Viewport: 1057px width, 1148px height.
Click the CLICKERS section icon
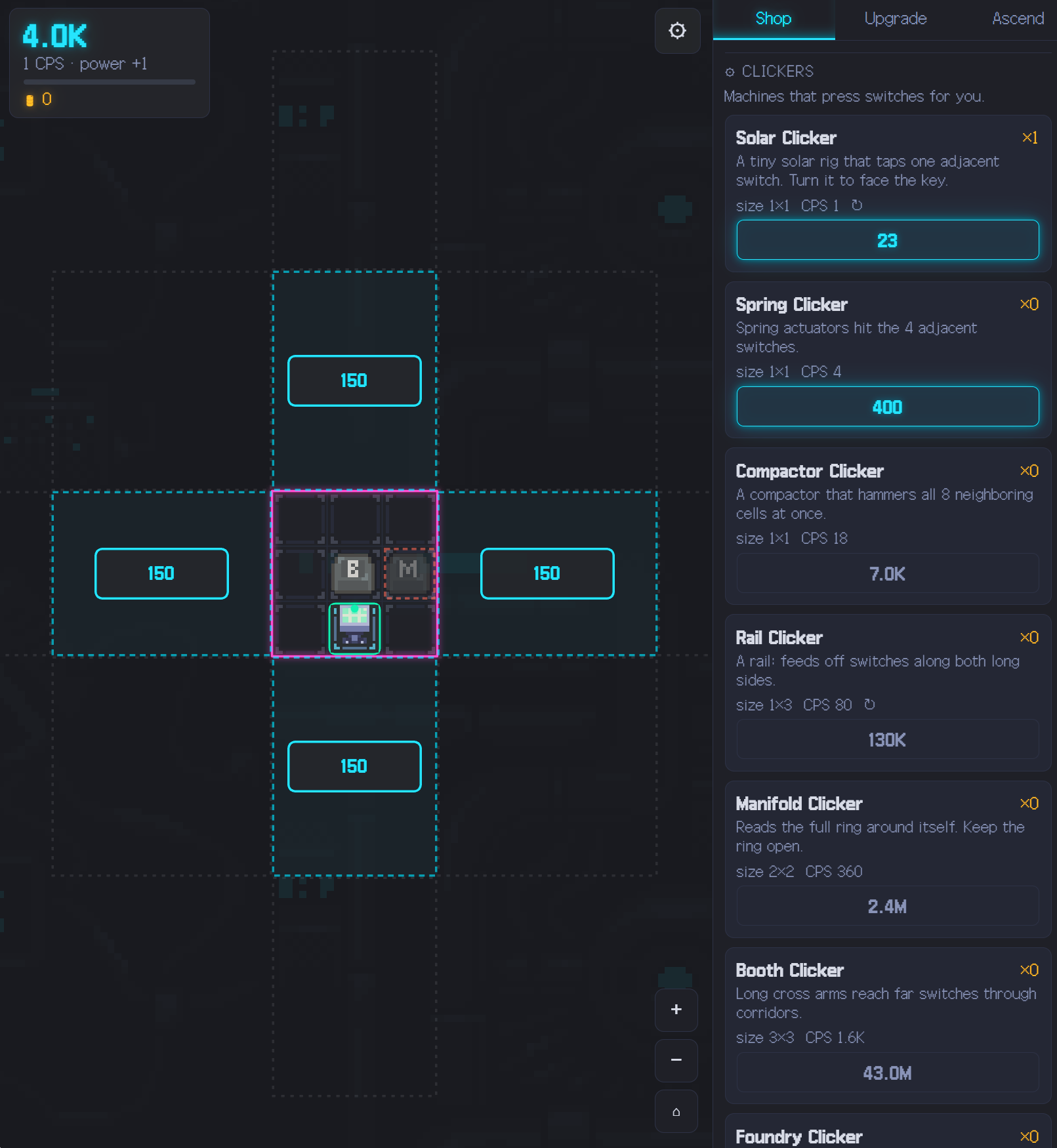tap(730, 72)
